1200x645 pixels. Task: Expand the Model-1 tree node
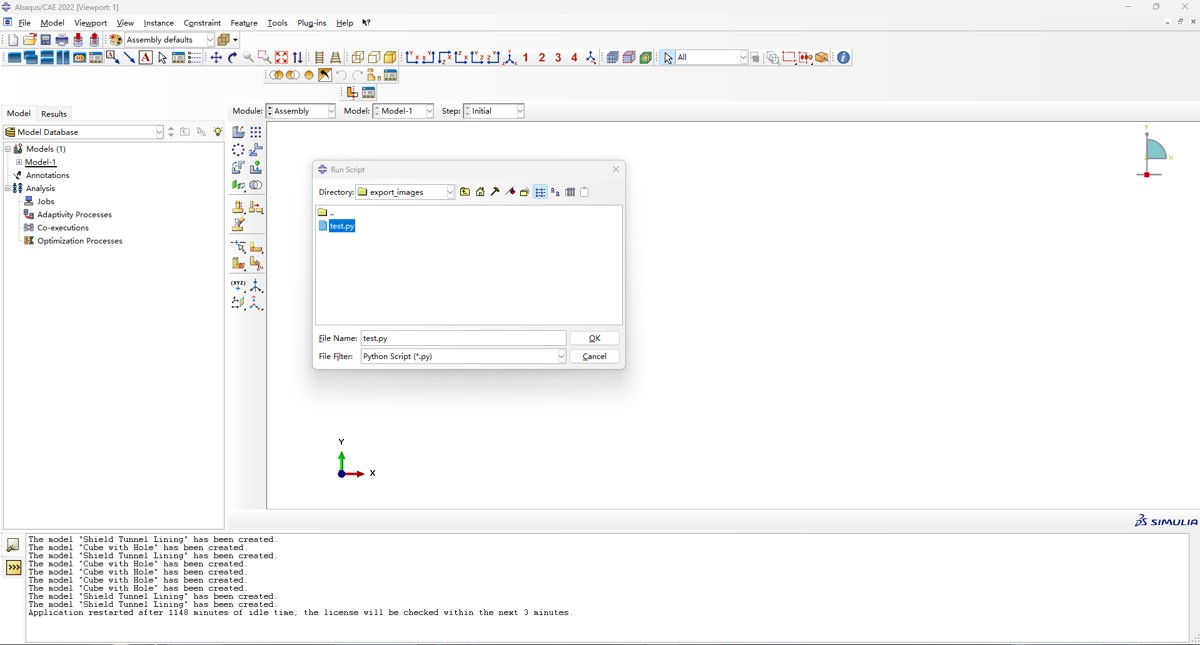pos(18,162)
